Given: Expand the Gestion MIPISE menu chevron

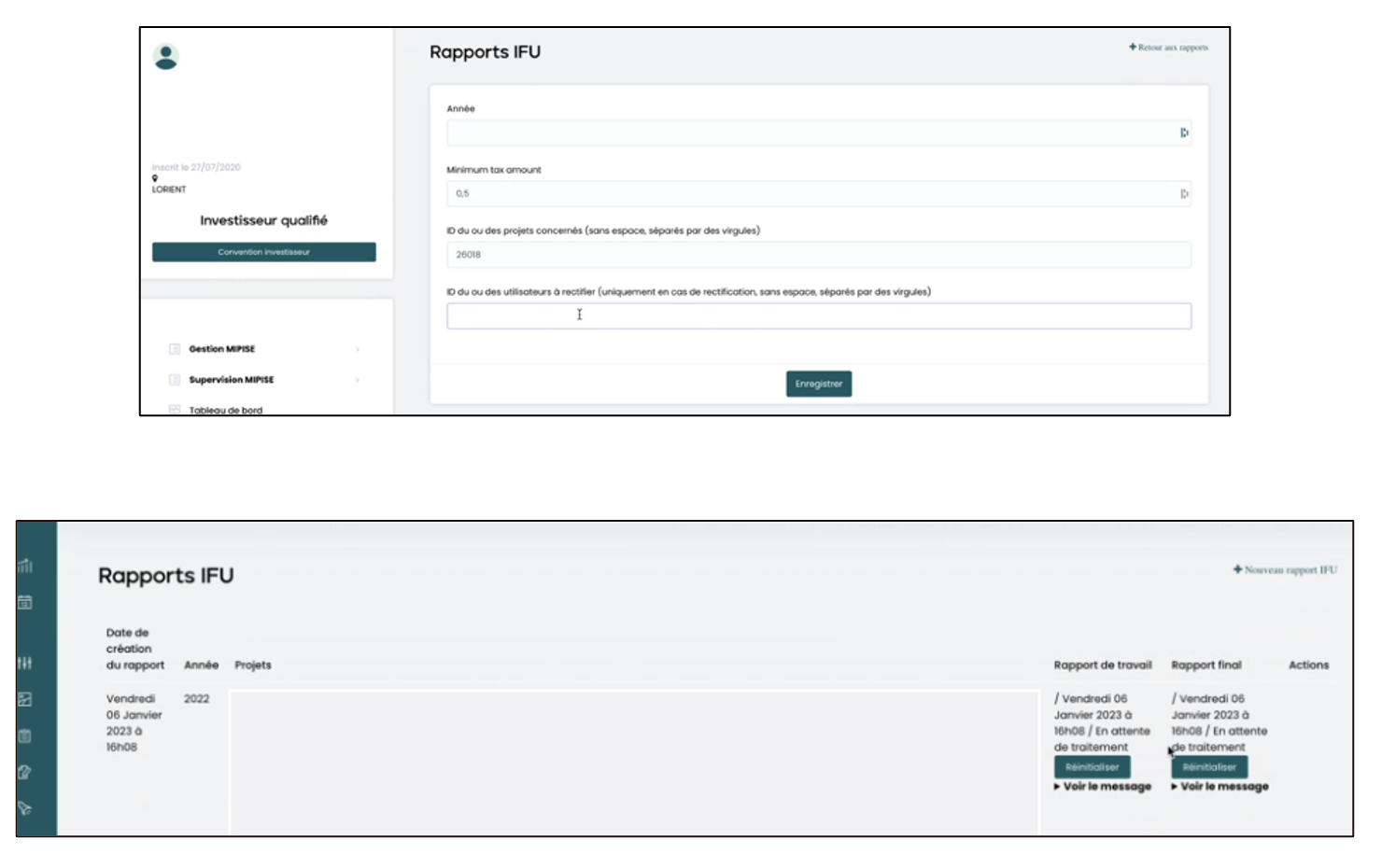Looking at the screenshot, I should [x=358, y=349].
